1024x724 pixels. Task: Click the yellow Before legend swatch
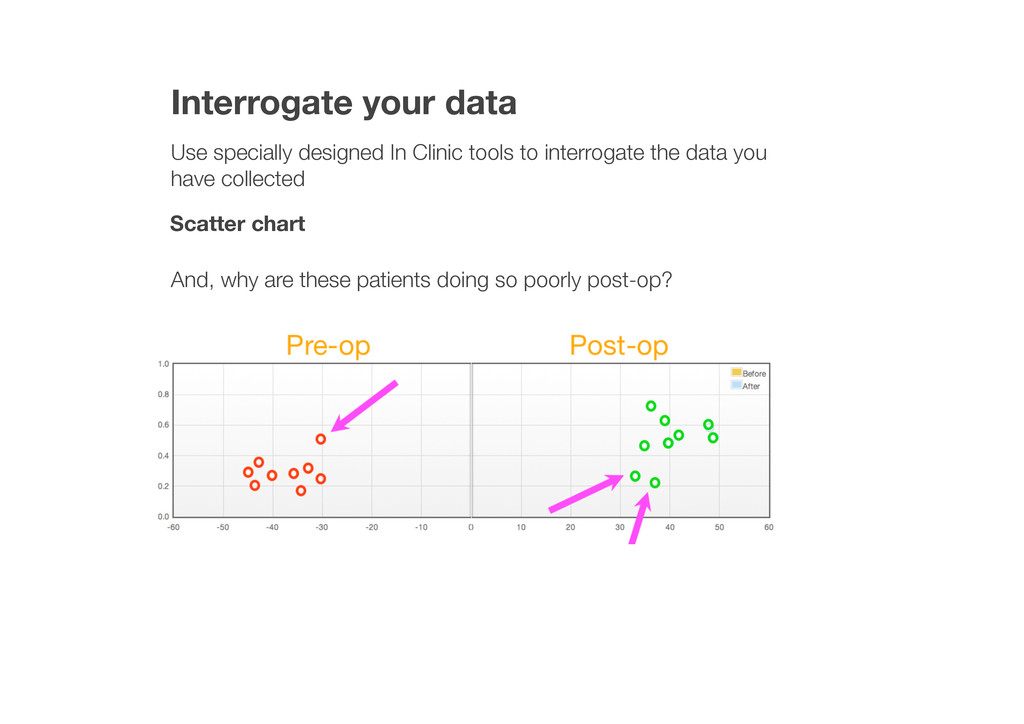[x=736, y=373]
